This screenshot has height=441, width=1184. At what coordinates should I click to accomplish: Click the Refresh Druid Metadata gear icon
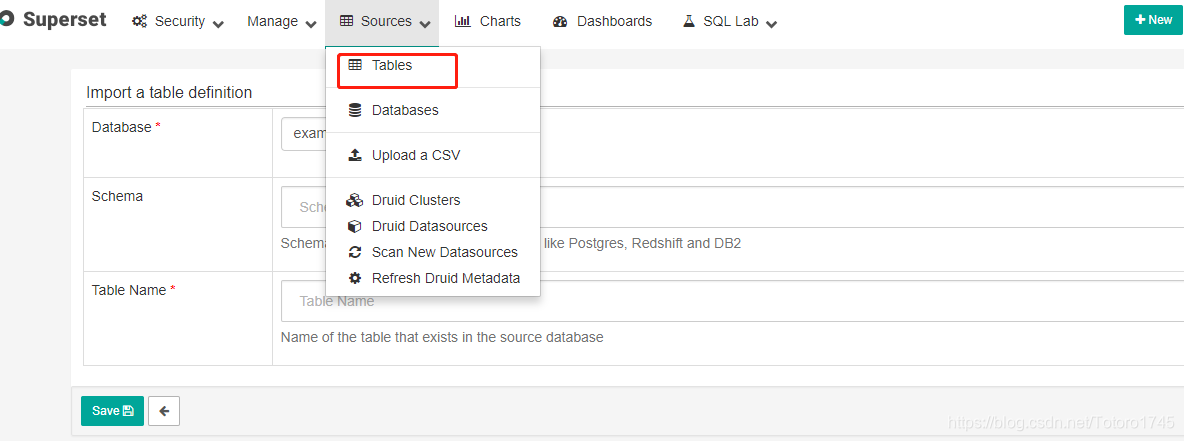point(355,278)
